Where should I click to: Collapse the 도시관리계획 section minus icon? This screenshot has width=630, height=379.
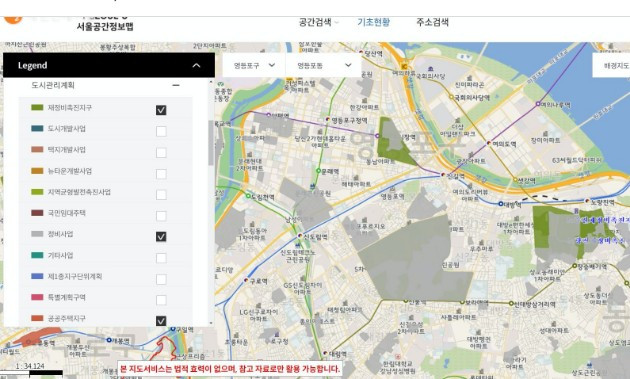coord(176,85)
